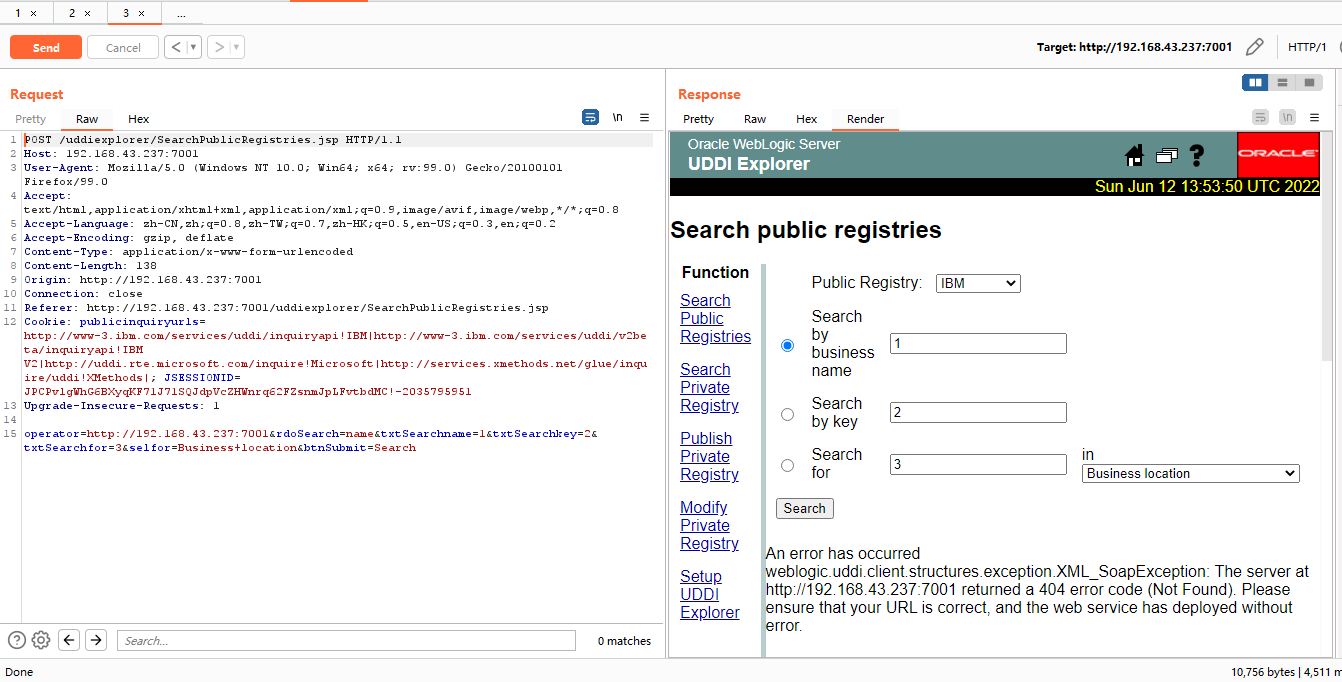Focus the request Search... box at bottom
The image size is (1342, 682).
[346, 640]
